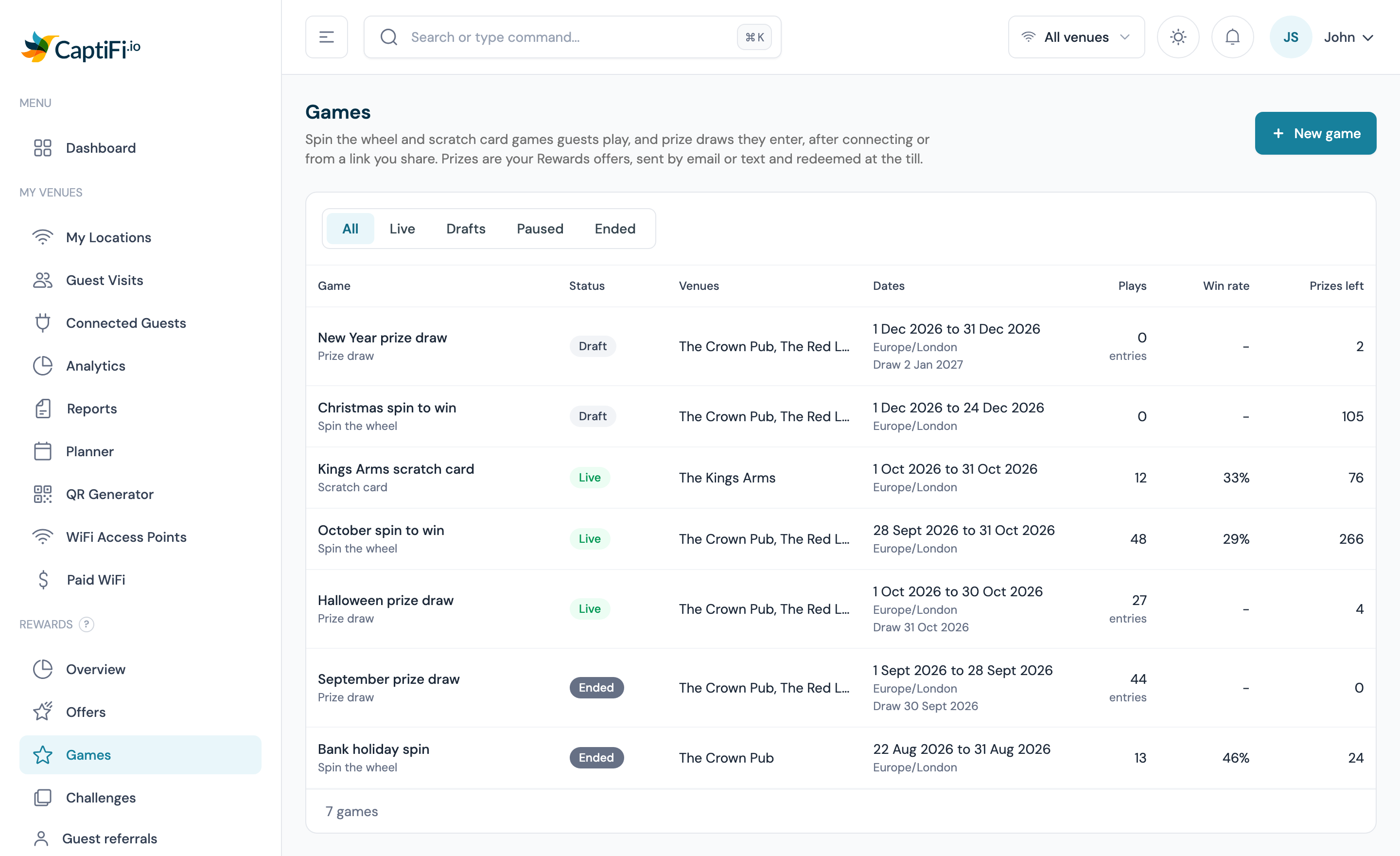Image resolution: width=1400 pixels, height=856 pixels.
Task: Switch to the Live tab
Action: (x=402, y=229)
